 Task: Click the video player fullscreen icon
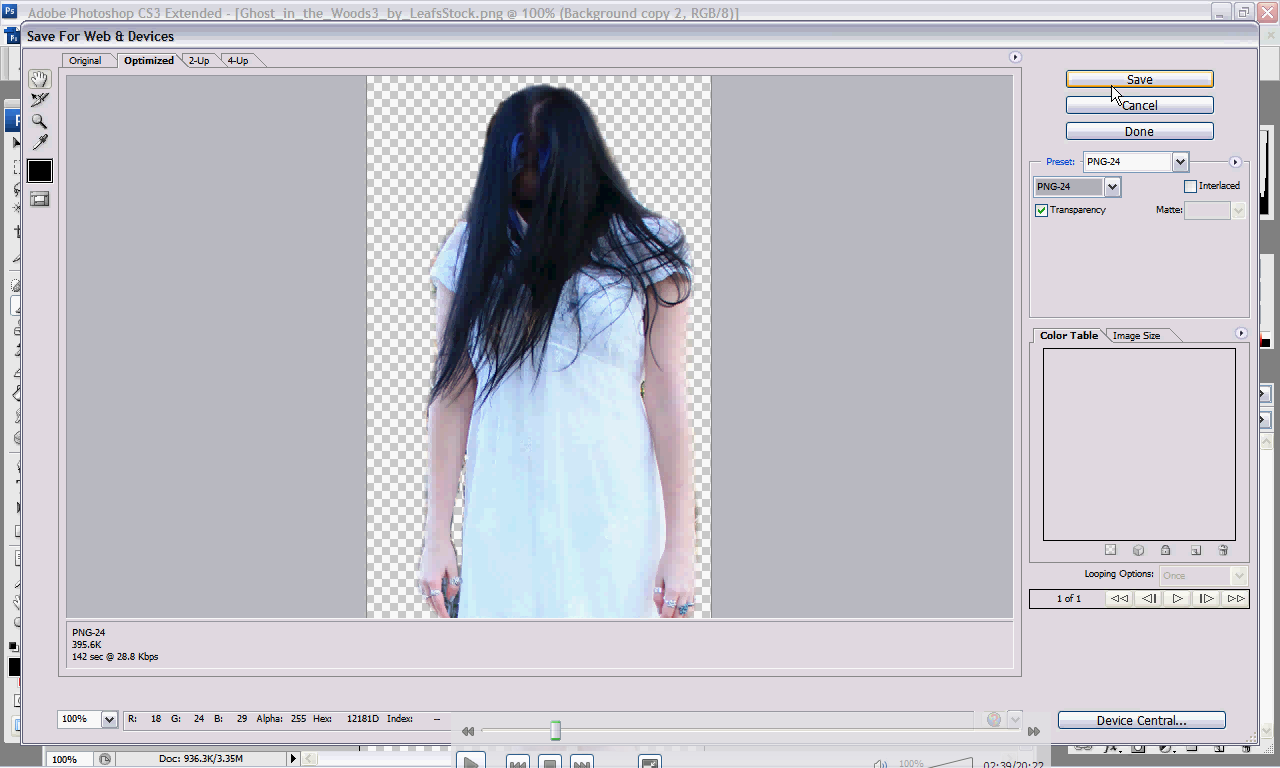coord(650,762)
